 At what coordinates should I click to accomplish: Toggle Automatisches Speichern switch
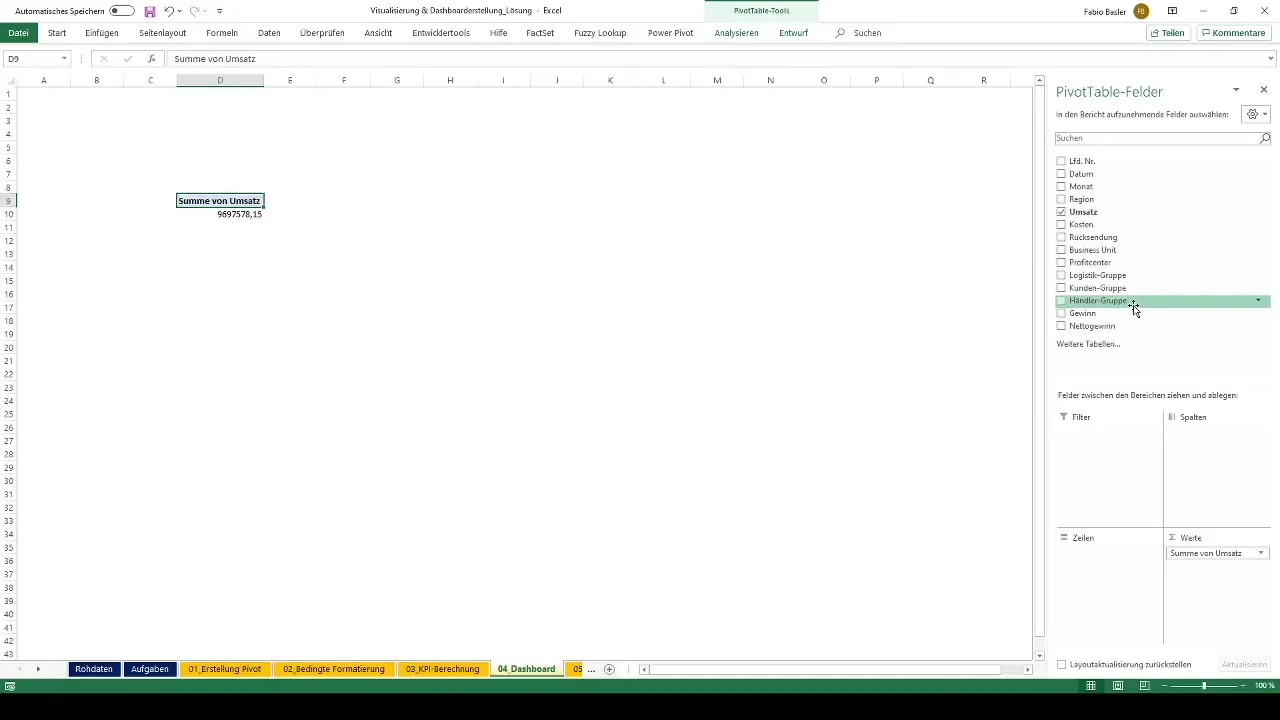tap(122, 11)
